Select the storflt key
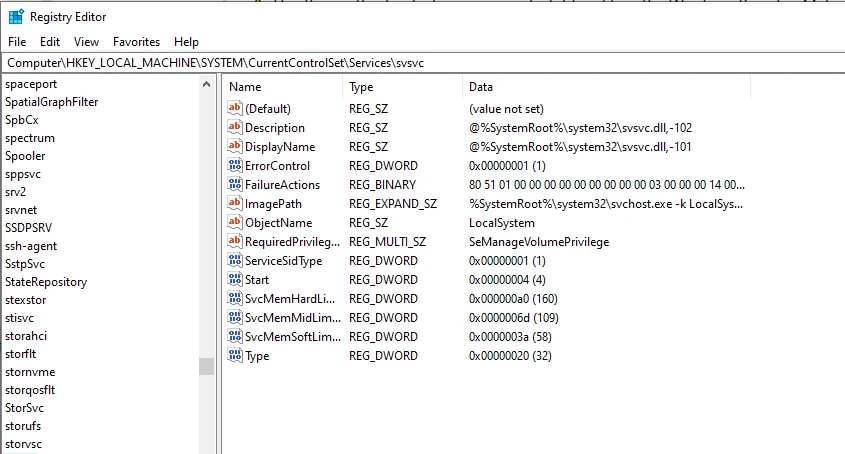This screenshot has width=845, height=454. tap(20, 354)
